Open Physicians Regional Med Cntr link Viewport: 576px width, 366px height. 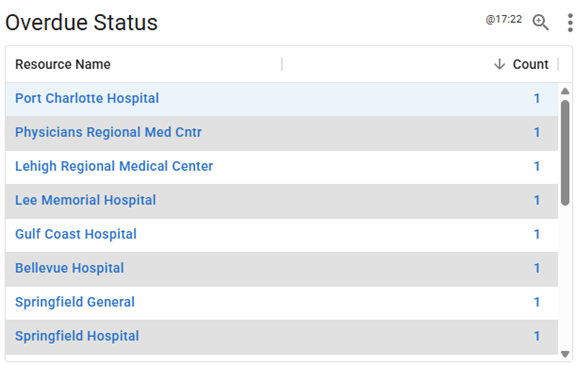click(x=108, y=132)
